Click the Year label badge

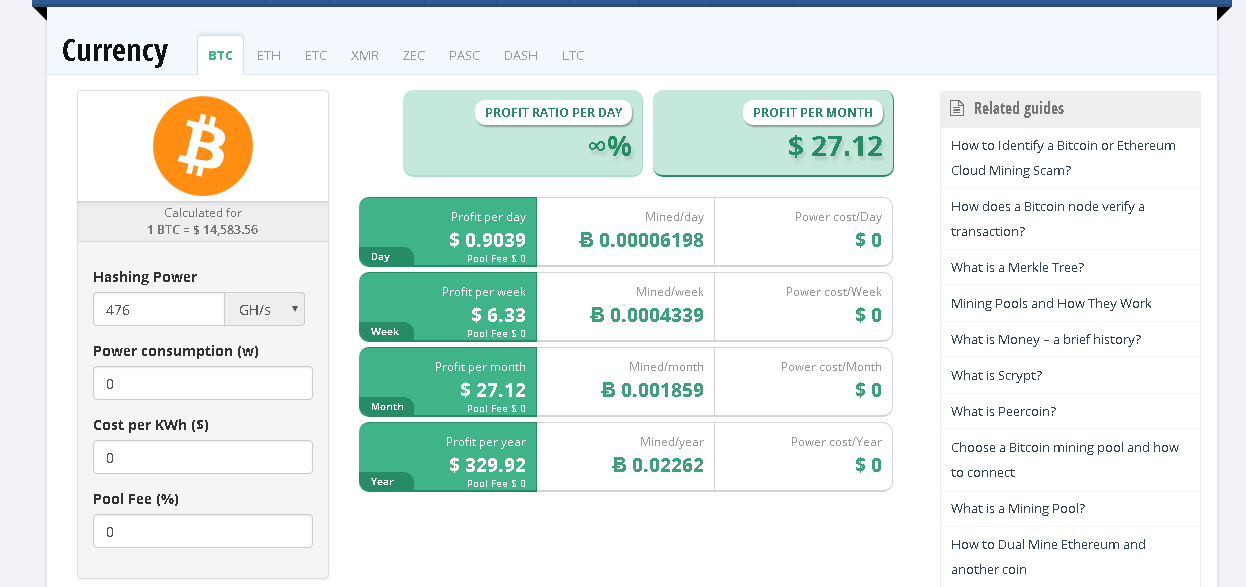[x=386, y=482]
